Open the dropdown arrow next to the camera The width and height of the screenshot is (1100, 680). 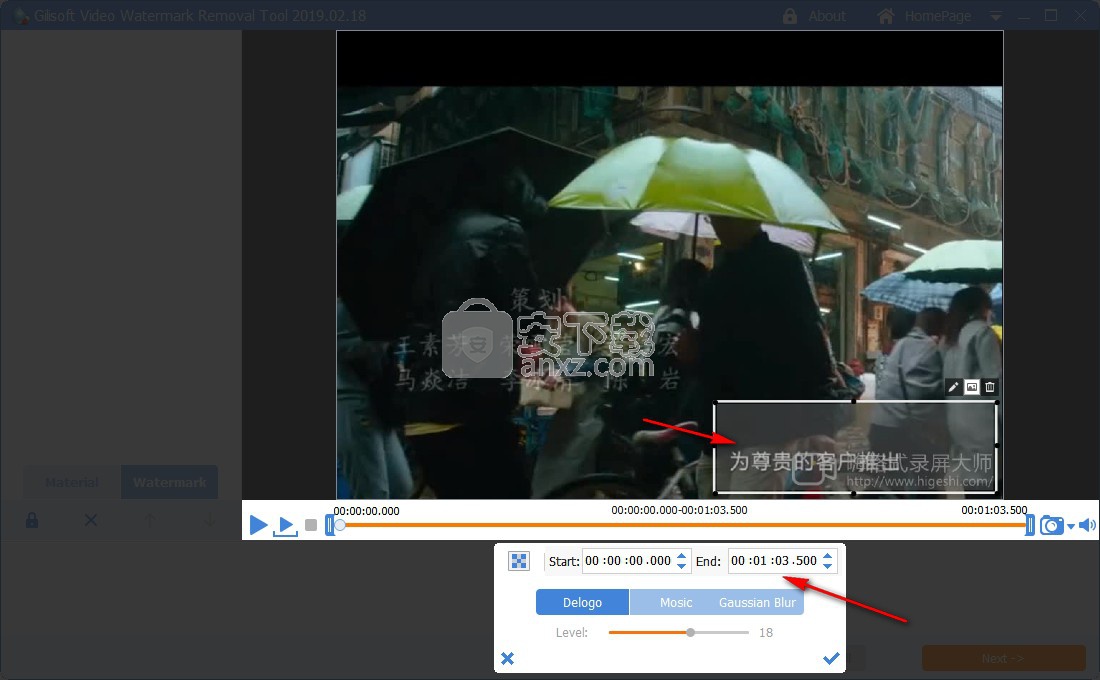1071,526
